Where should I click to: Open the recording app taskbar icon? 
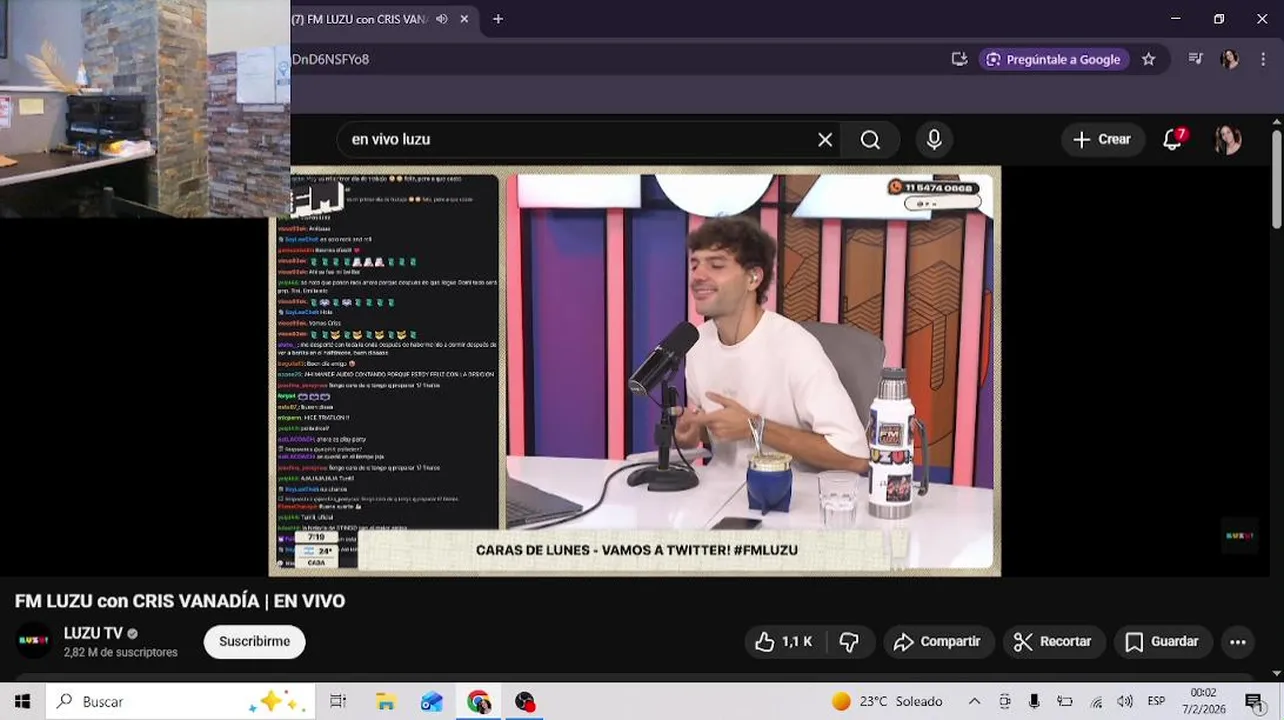[x=525, y=701]
